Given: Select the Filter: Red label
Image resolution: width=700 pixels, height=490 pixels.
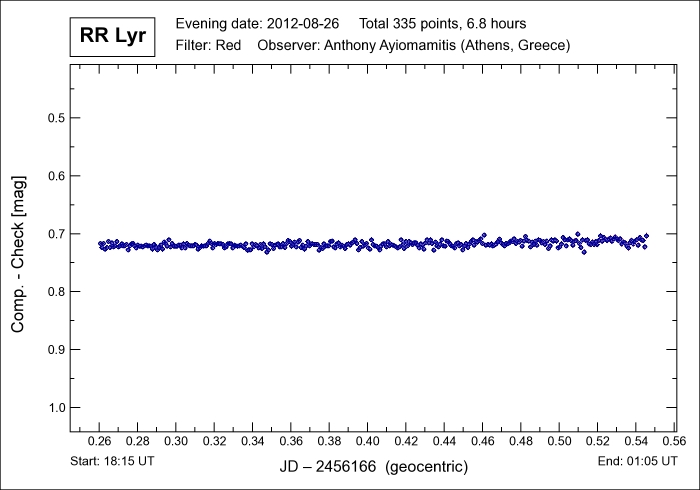Looking at the screenshot, I should pyautogui.click(x=208, y=46).
